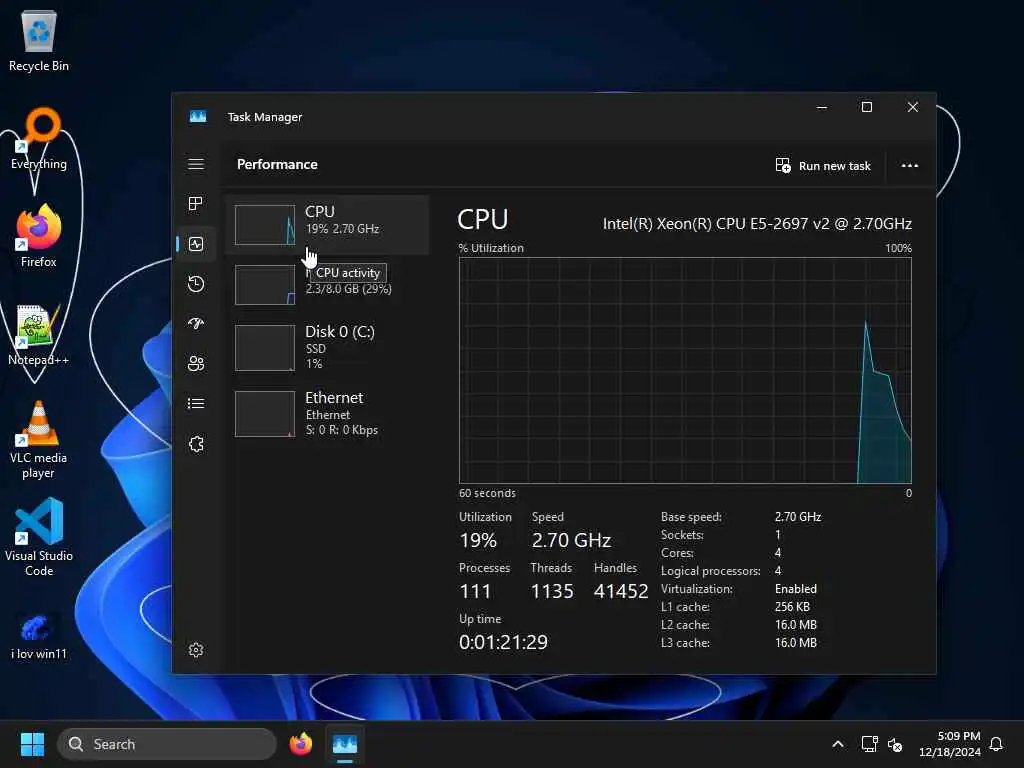The height and width of the screenshot is (768, 1024).
Task: Click the CPU utilization graph
Action: coord(685,370)
